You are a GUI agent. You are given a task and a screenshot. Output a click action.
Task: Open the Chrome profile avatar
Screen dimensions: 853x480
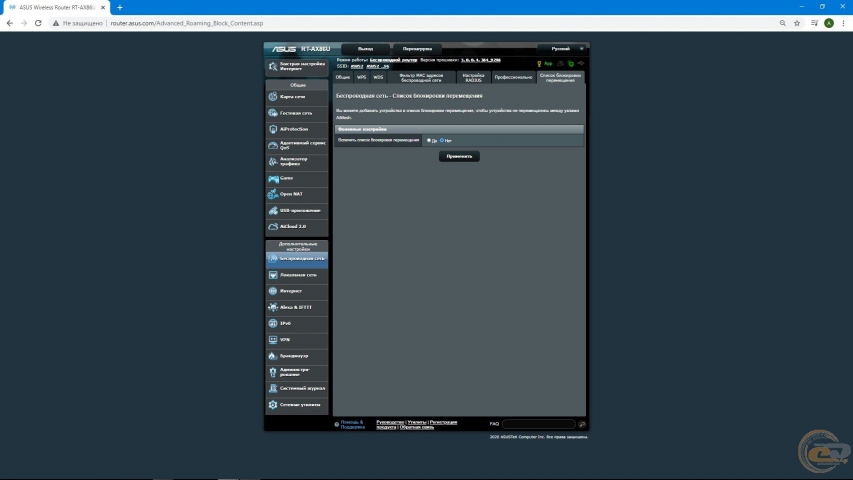(829, 23)
